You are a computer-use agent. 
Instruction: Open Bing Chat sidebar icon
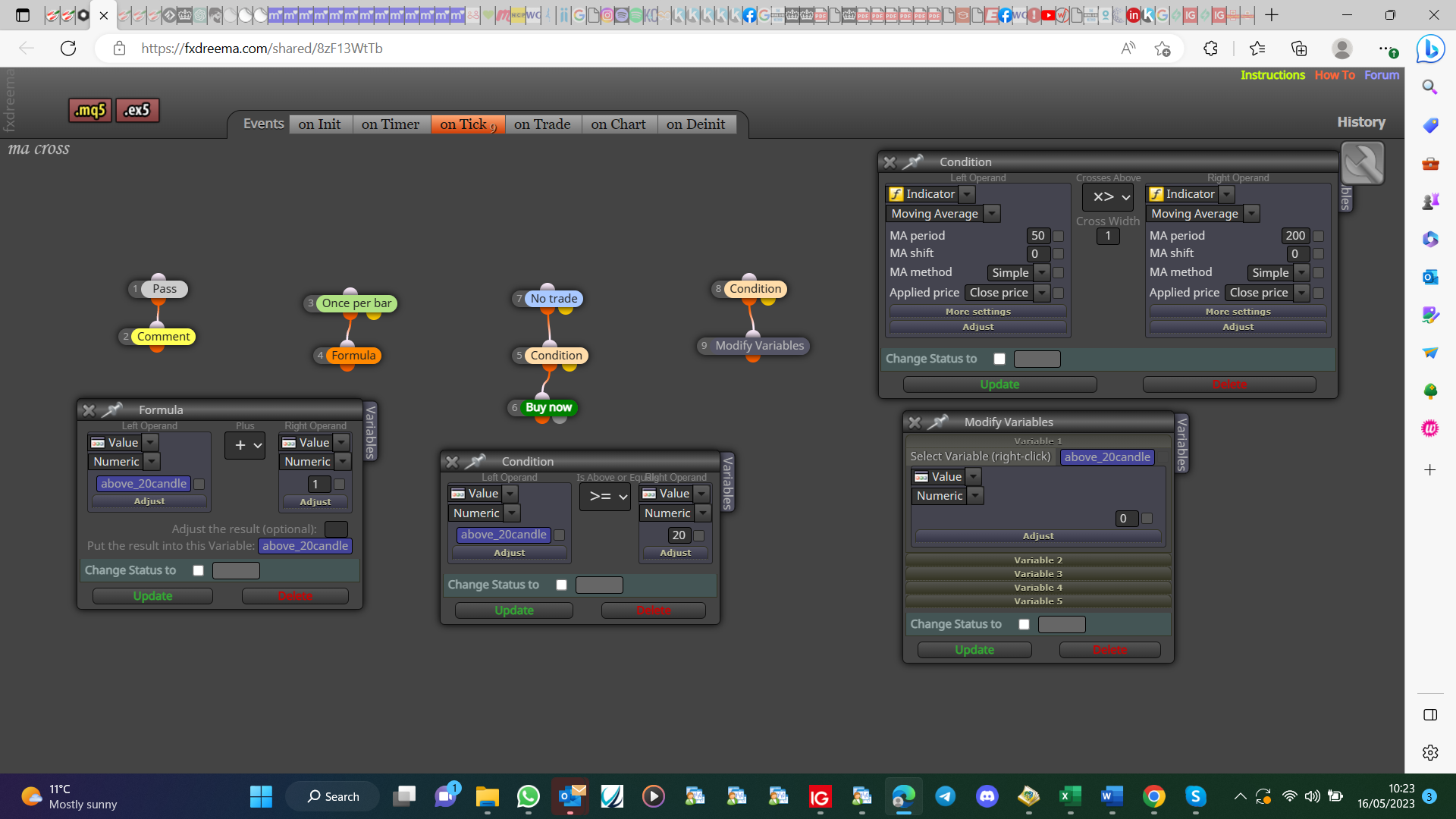click(1430, 49)
